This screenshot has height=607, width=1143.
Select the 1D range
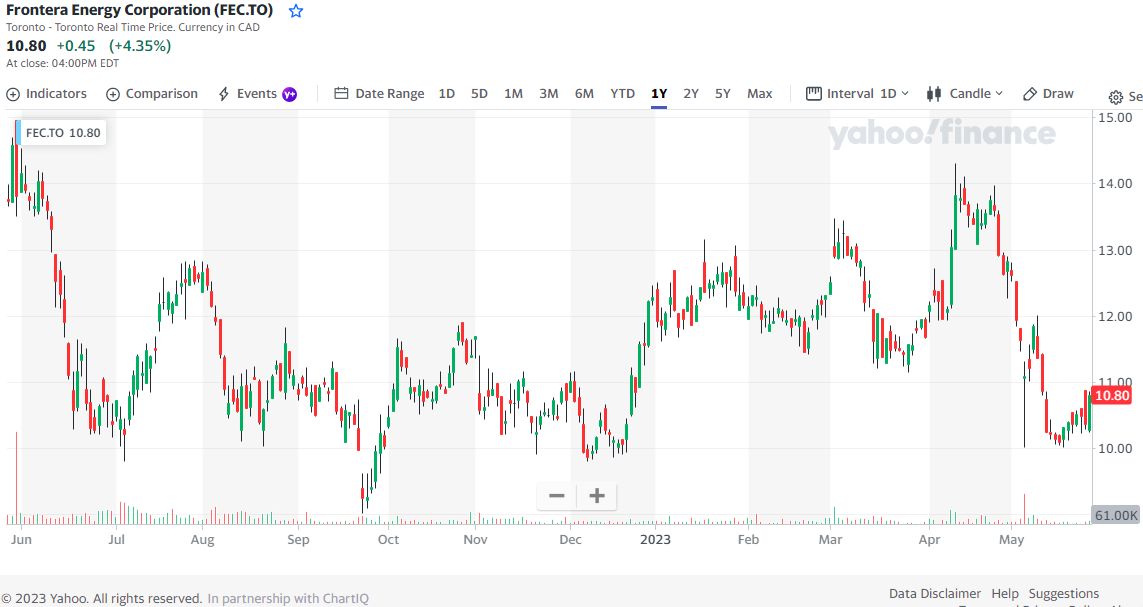(447, 94)
